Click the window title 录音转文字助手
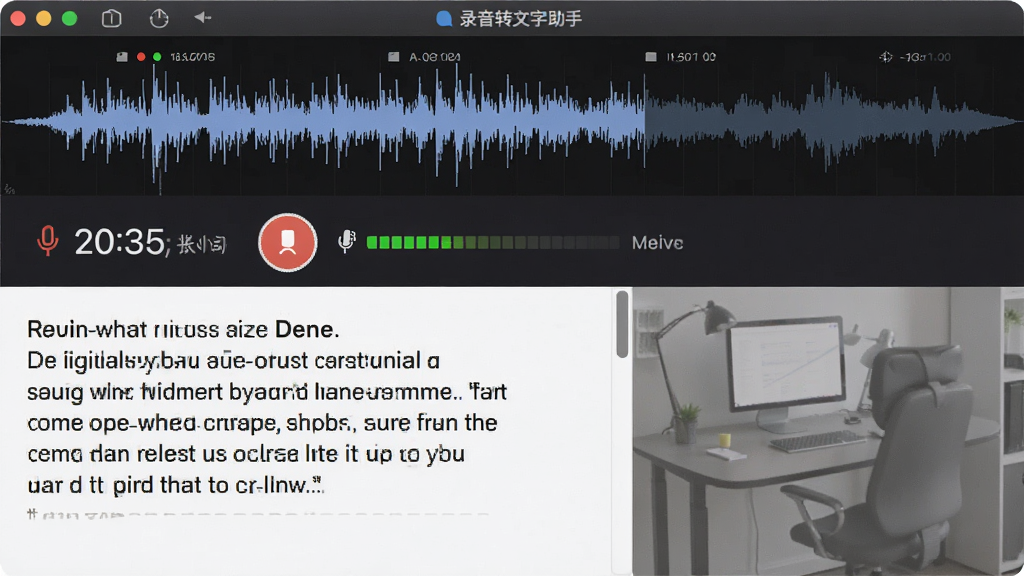Screen dimensions: 1024x576 tap(520, 18)
